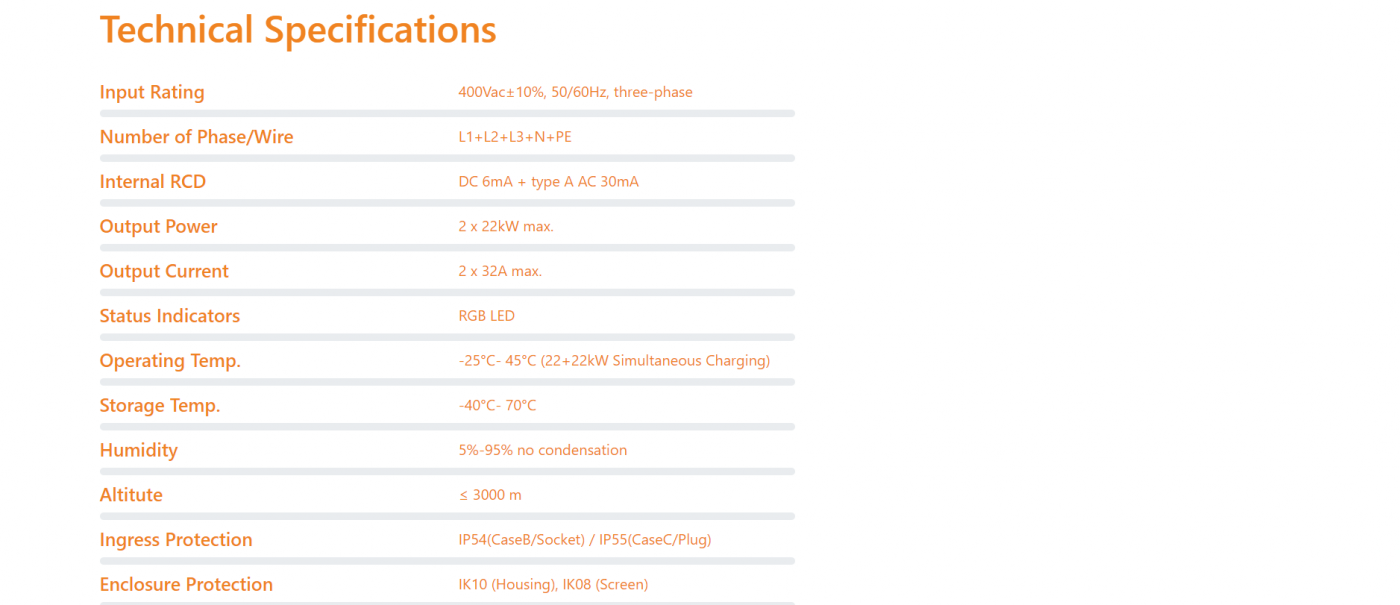Click the 2 x 22kW max. value
The image size is (1400, 605).
[x=506, y=227]
